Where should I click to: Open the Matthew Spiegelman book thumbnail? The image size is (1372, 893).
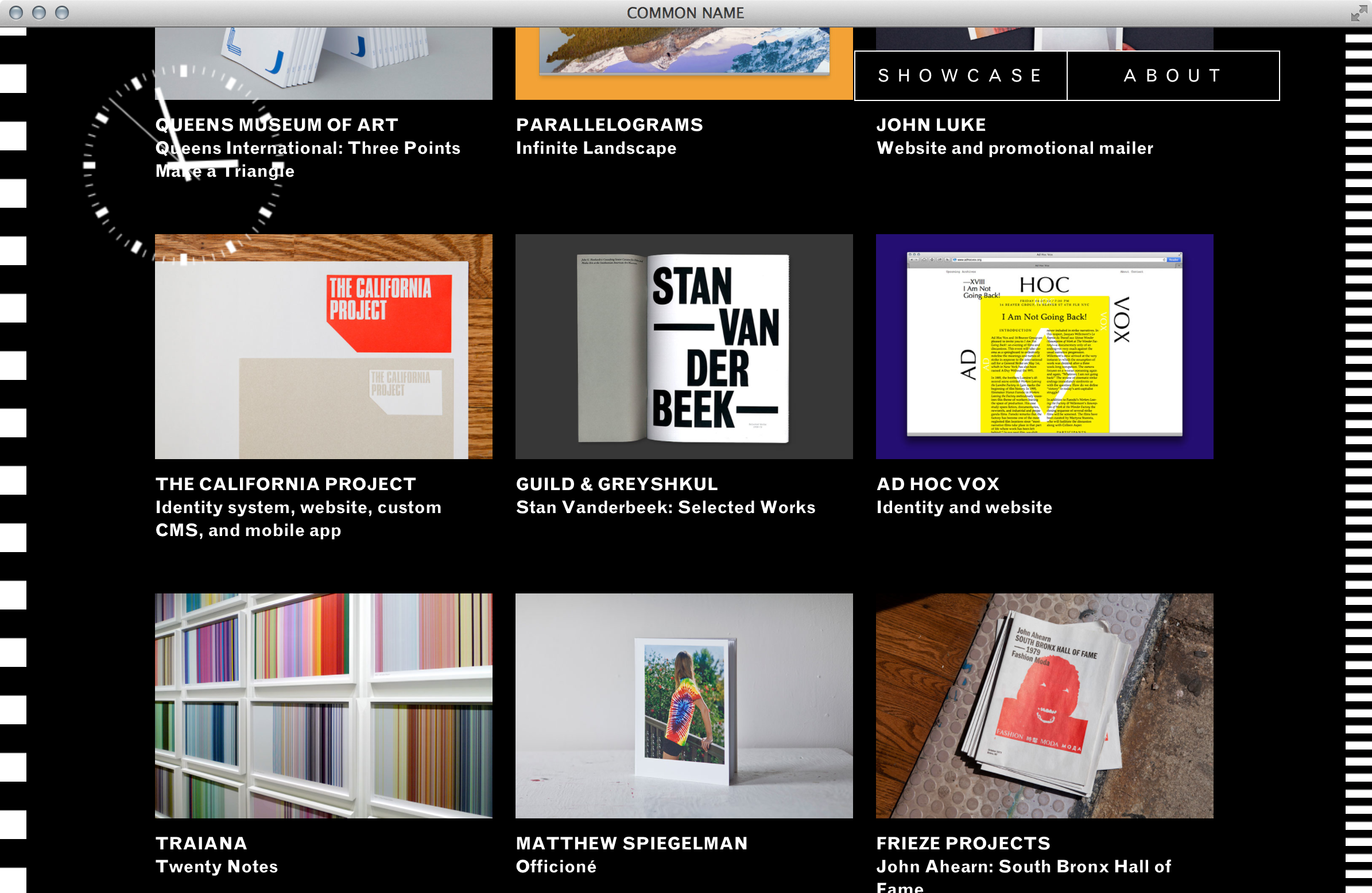684,706
